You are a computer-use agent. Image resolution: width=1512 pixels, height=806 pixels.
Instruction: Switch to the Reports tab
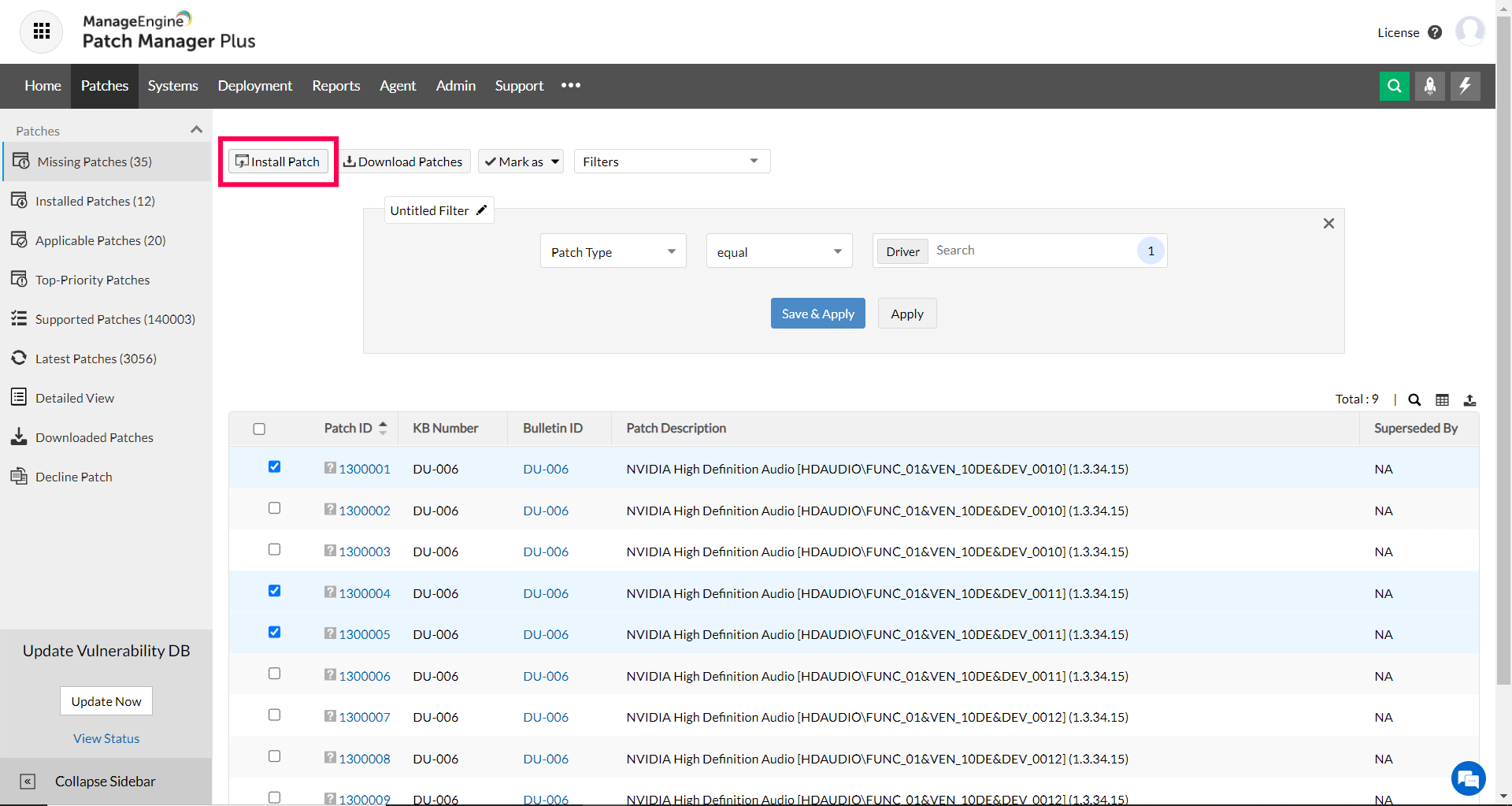(x=335, y=86)
